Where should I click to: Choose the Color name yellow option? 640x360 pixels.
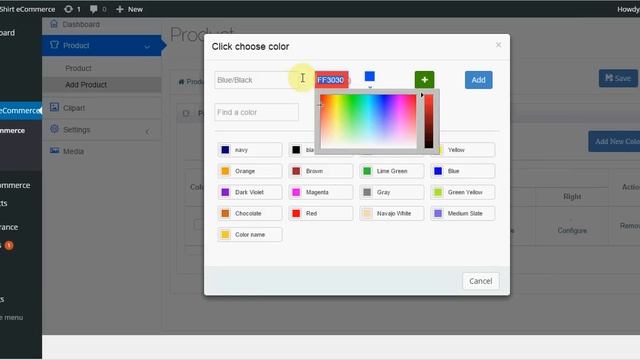coord(250,235)
